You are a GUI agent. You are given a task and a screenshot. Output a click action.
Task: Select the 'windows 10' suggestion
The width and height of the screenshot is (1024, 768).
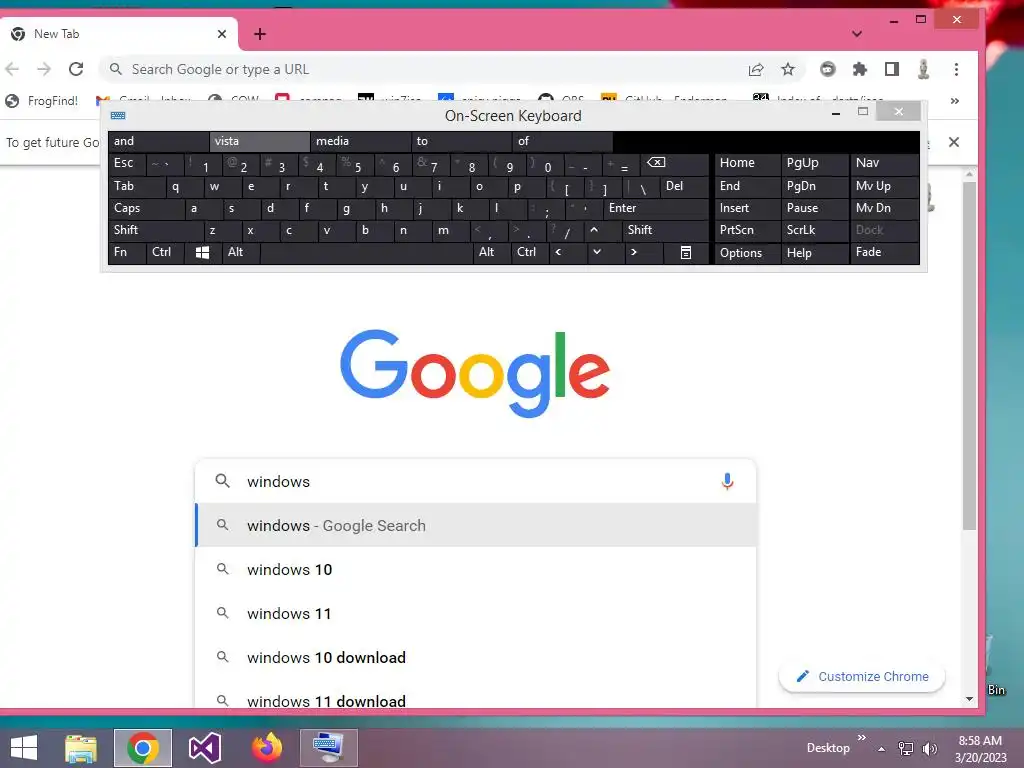476,569
